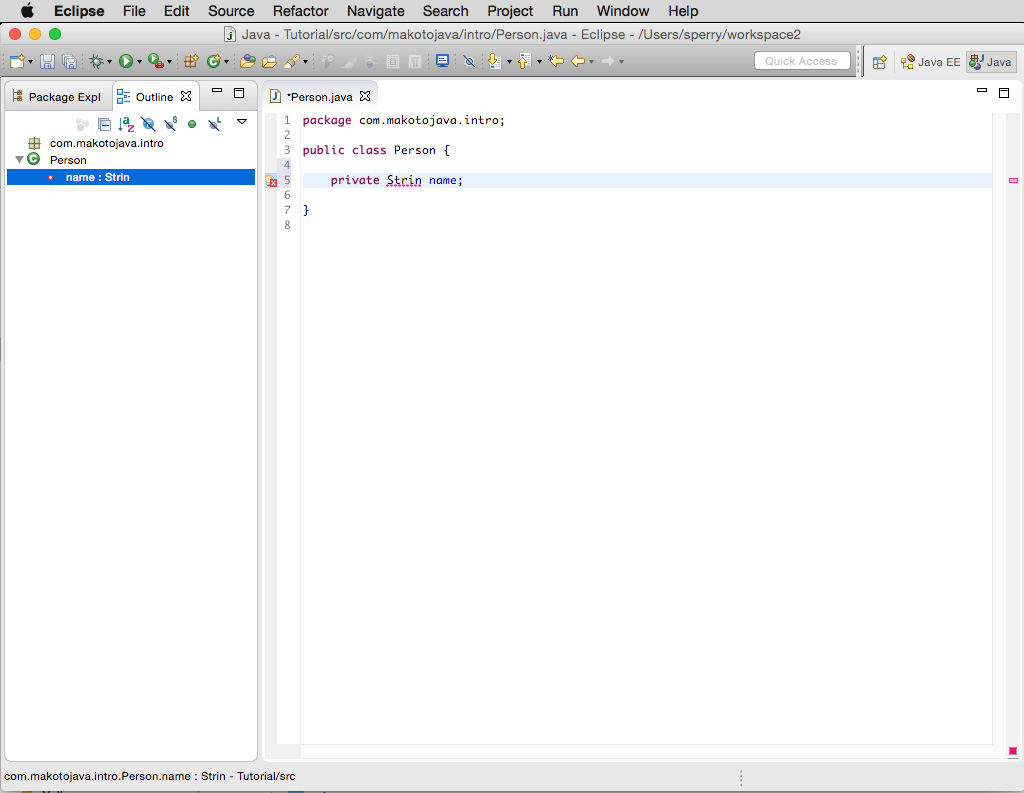Image resolution: width=1024 pixels, height=793 pixels.
Task: Toggle Hide Fields in Outline toolbar
Action: coord(148,124)
